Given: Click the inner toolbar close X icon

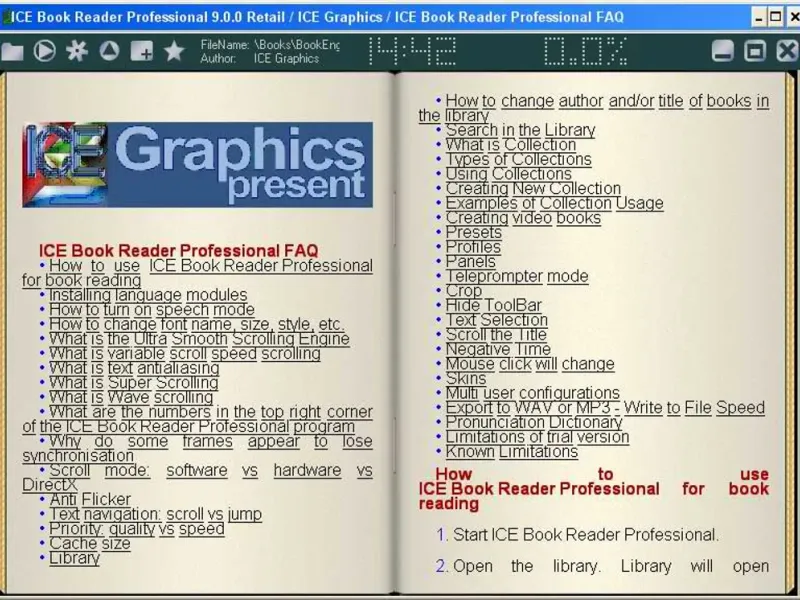Looking at the screenshot, I should point(787,51).
